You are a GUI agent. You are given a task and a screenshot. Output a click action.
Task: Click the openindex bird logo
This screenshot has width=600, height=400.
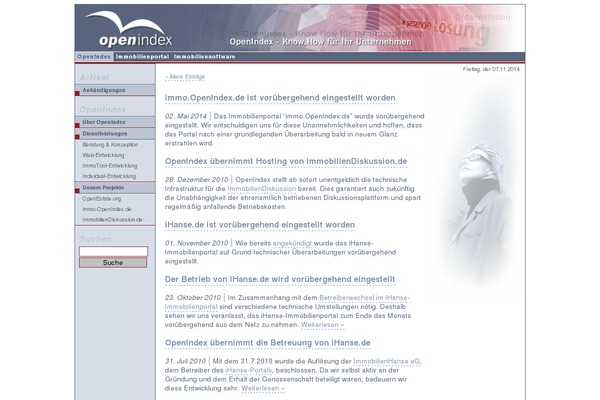click(129, 29)
